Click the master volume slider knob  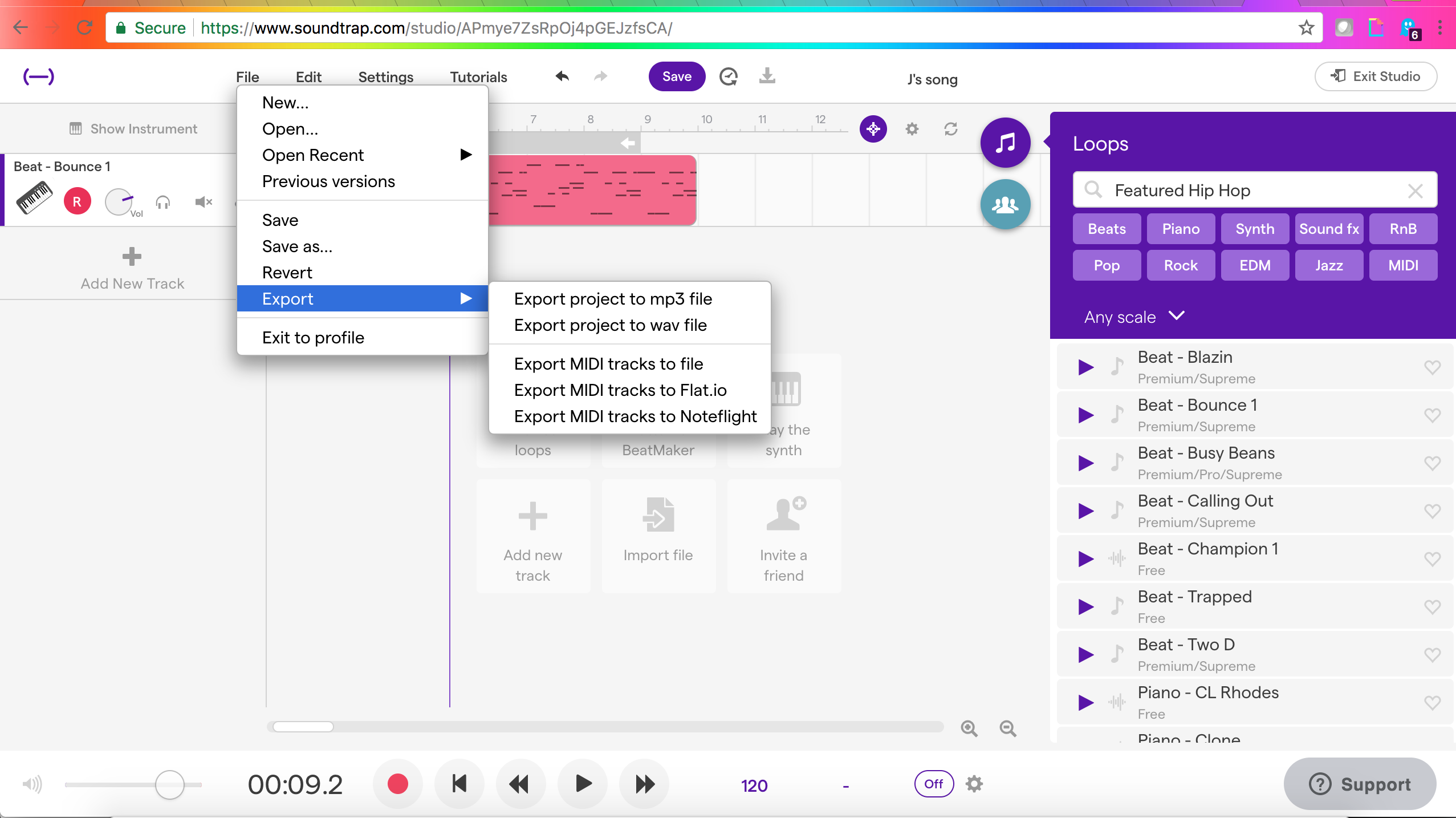pyautogui.click(x=169, y=784)
